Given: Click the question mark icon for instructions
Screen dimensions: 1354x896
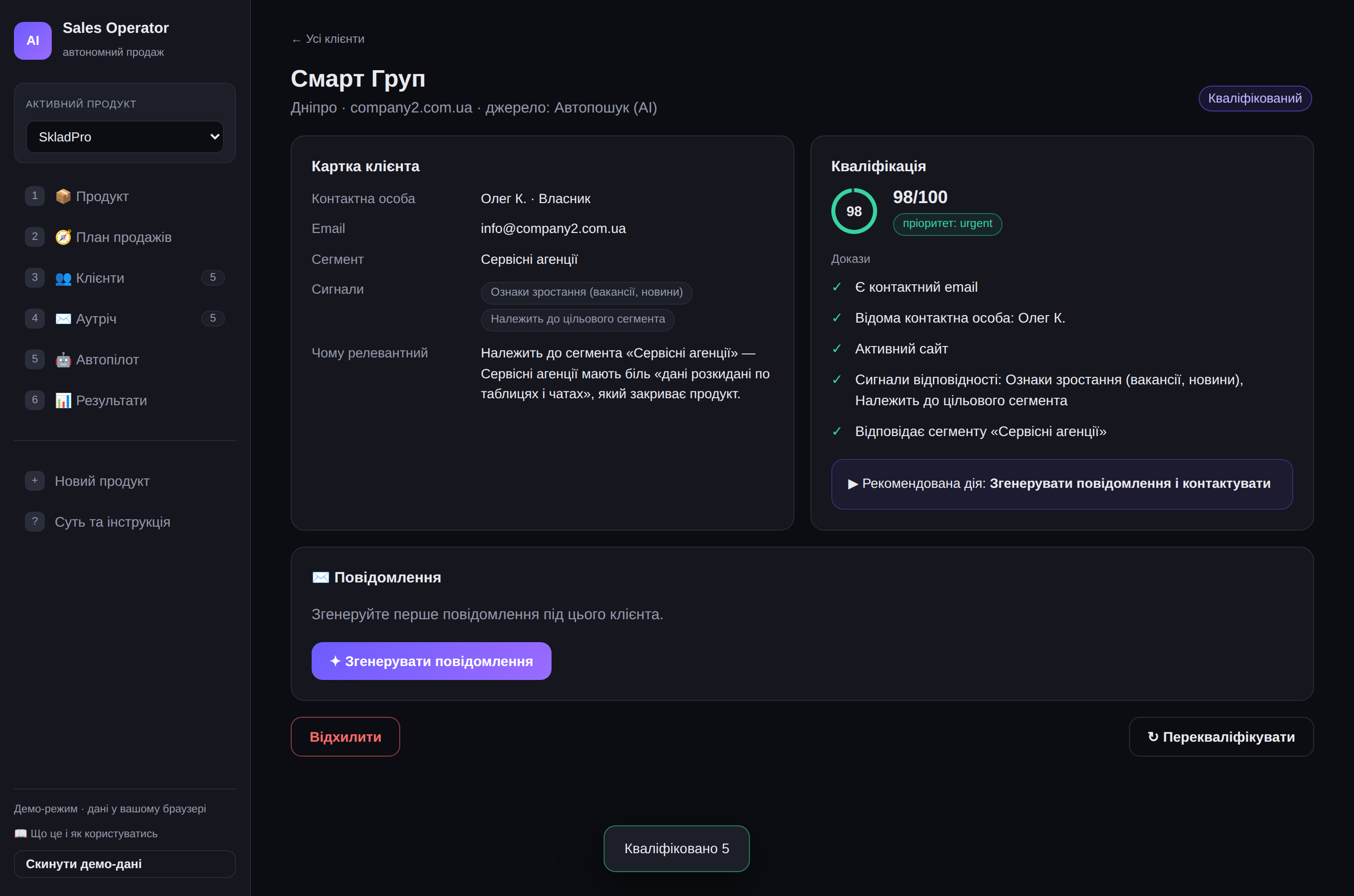Looking at the screenshot, I should 35,522.
